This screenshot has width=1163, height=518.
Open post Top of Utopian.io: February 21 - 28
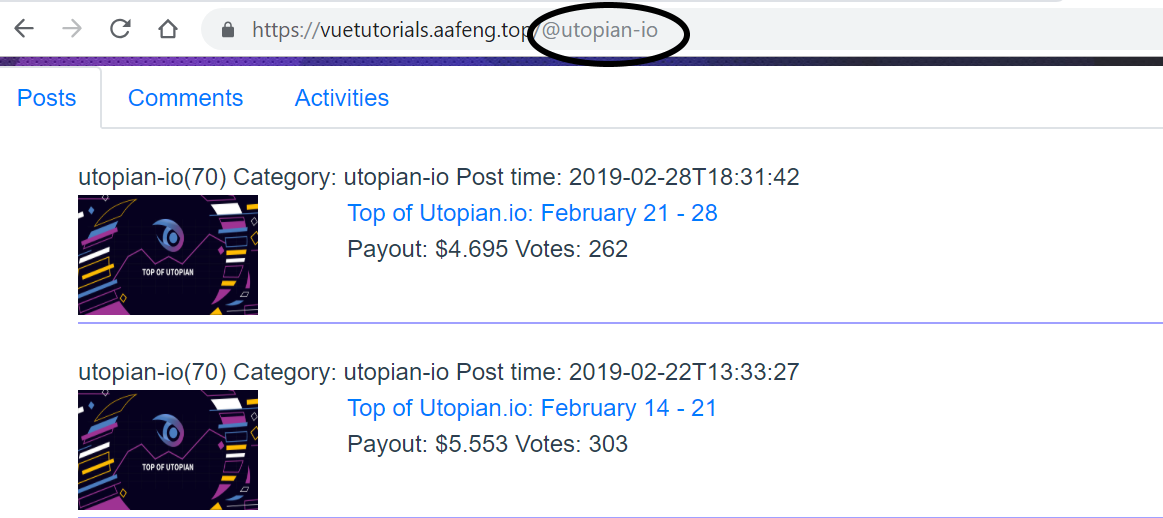coord(533,213)
